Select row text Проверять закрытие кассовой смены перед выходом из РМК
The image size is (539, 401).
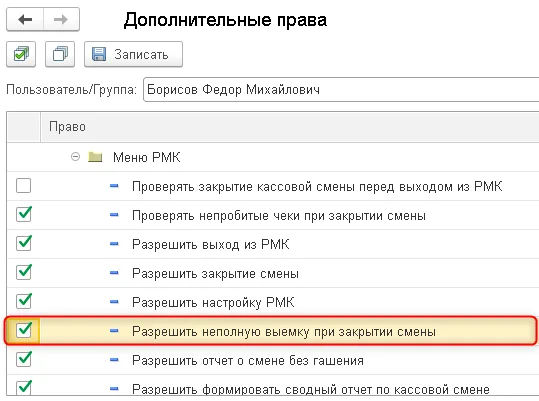point(317,187)
